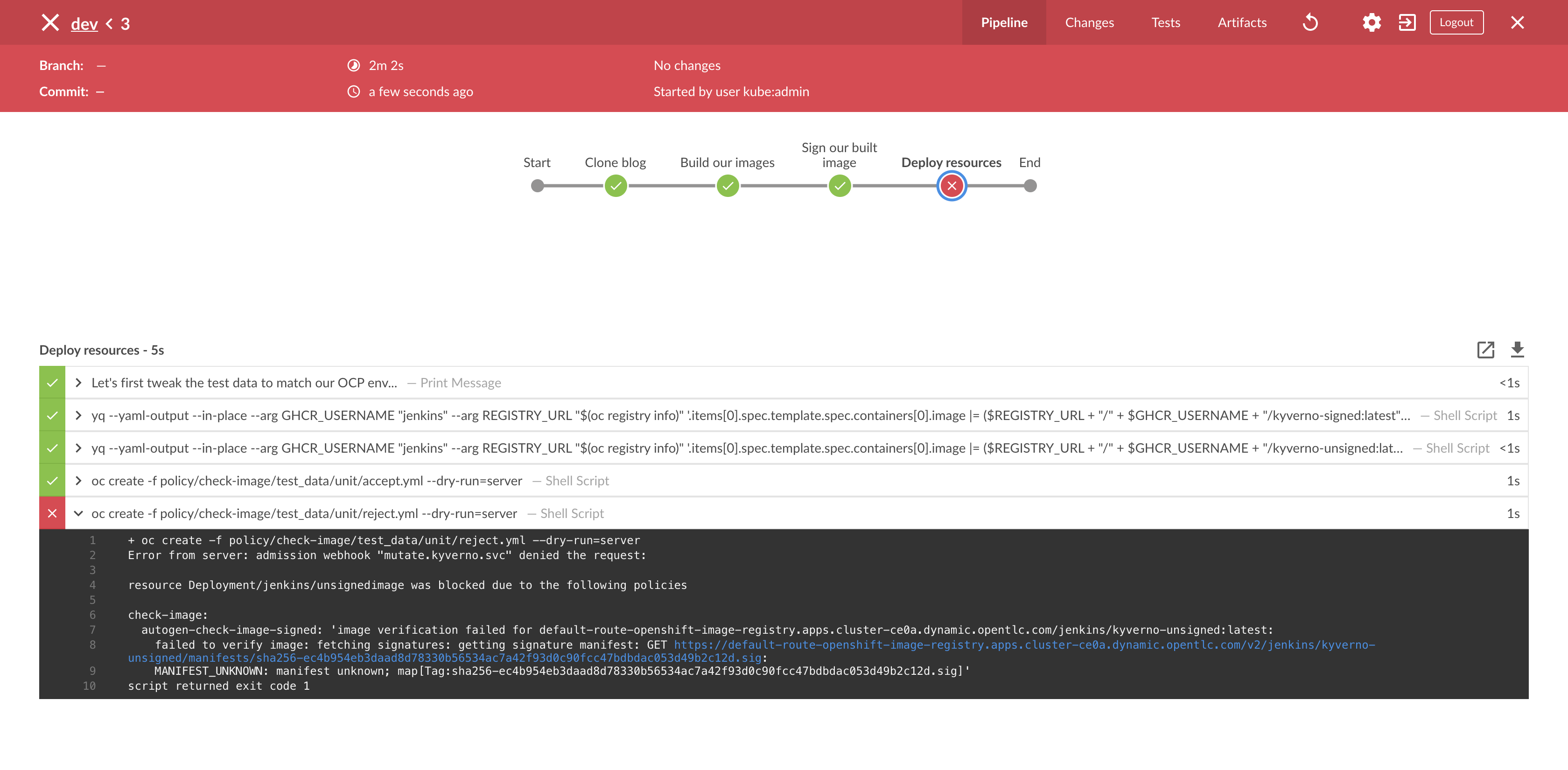Select the Build our images stage node

point(728,186)
